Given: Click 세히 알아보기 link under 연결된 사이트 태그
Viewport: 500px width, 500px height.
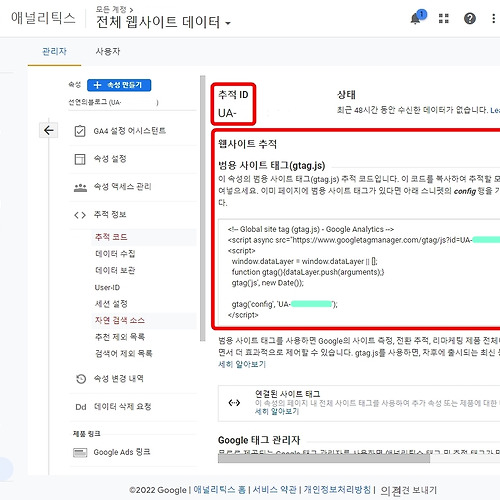Looking at the screenshot, I should 277,412.
